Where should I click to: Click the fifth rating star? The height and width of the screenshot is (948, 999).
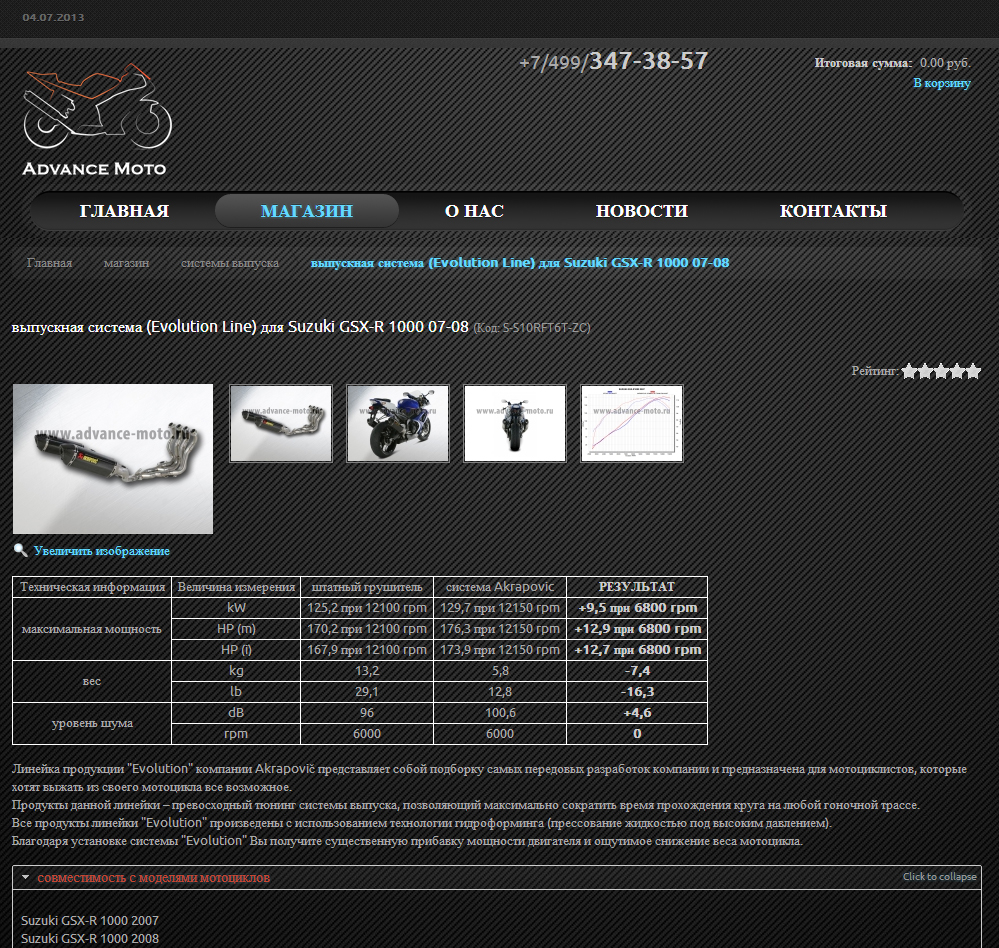(x=973, y=371)
